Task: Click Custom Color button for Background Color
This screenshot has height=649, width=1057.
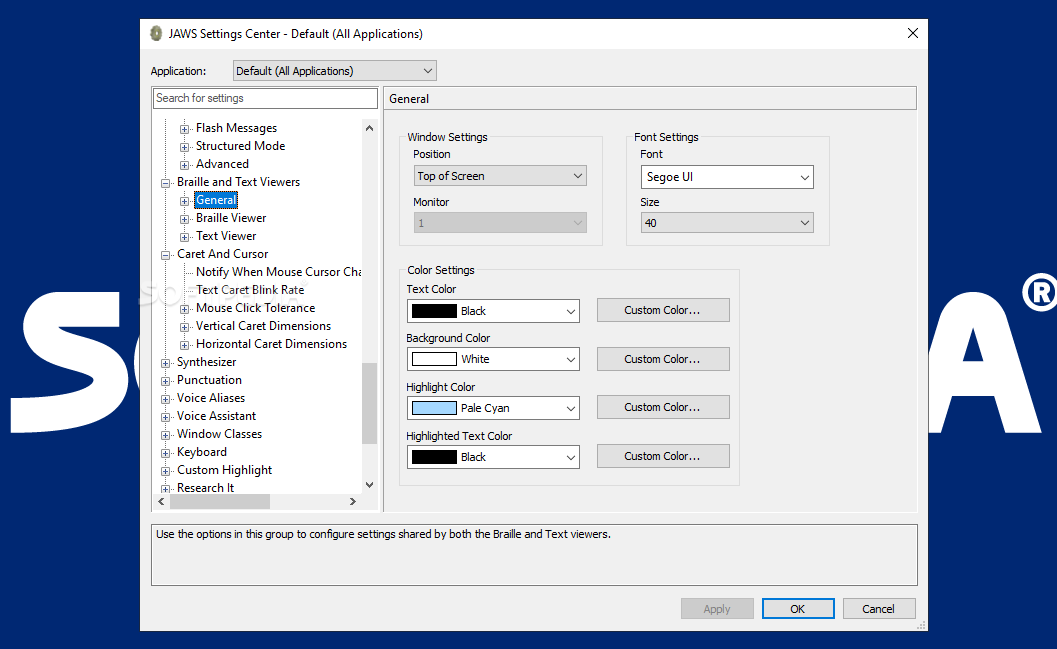Action: click(663, 359)
